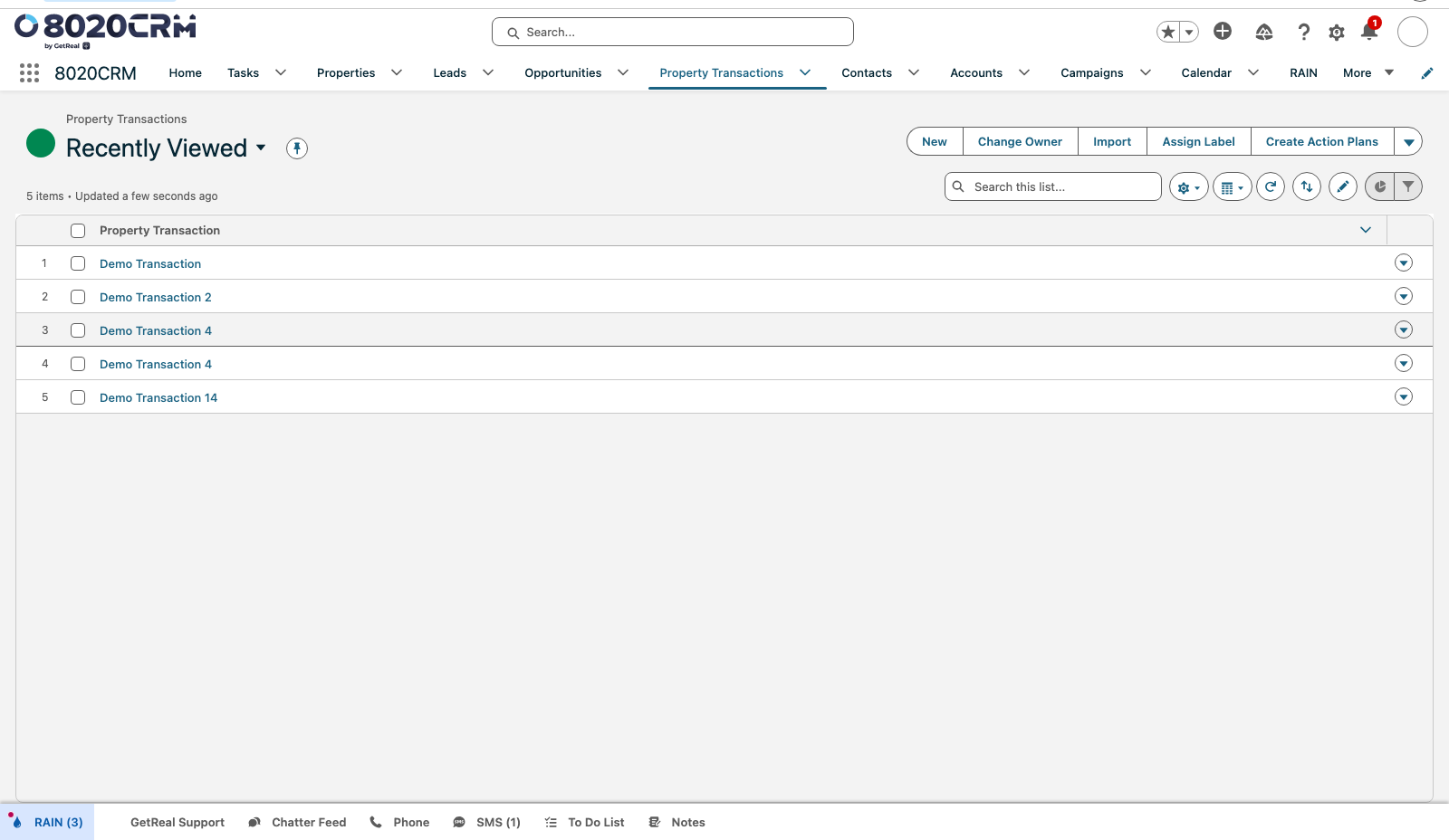Open row actions for Demo Transaction 14
The image size is (1449, 840).
(1404, 396)
